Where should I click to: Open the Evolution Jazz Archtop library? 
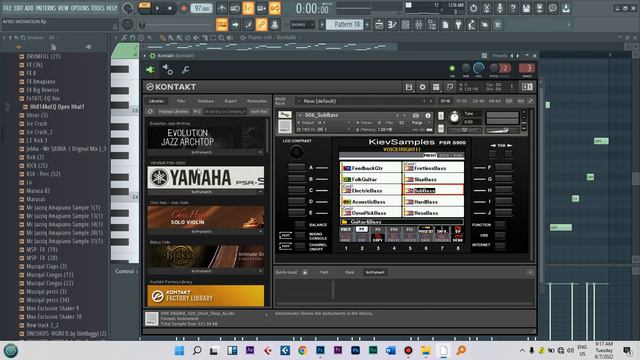[206, 138]
